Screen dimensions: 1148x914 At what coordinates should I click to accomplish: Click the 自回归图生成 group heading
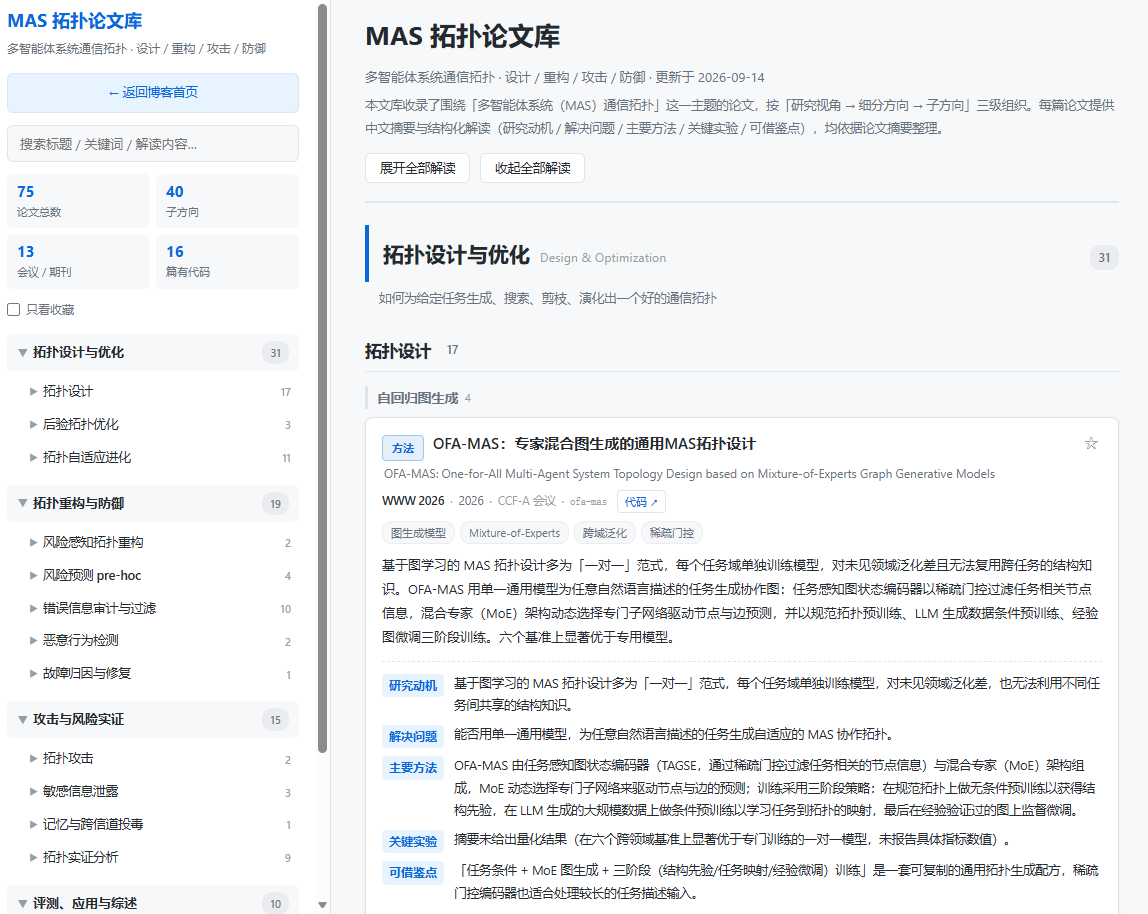pos(417,398)
